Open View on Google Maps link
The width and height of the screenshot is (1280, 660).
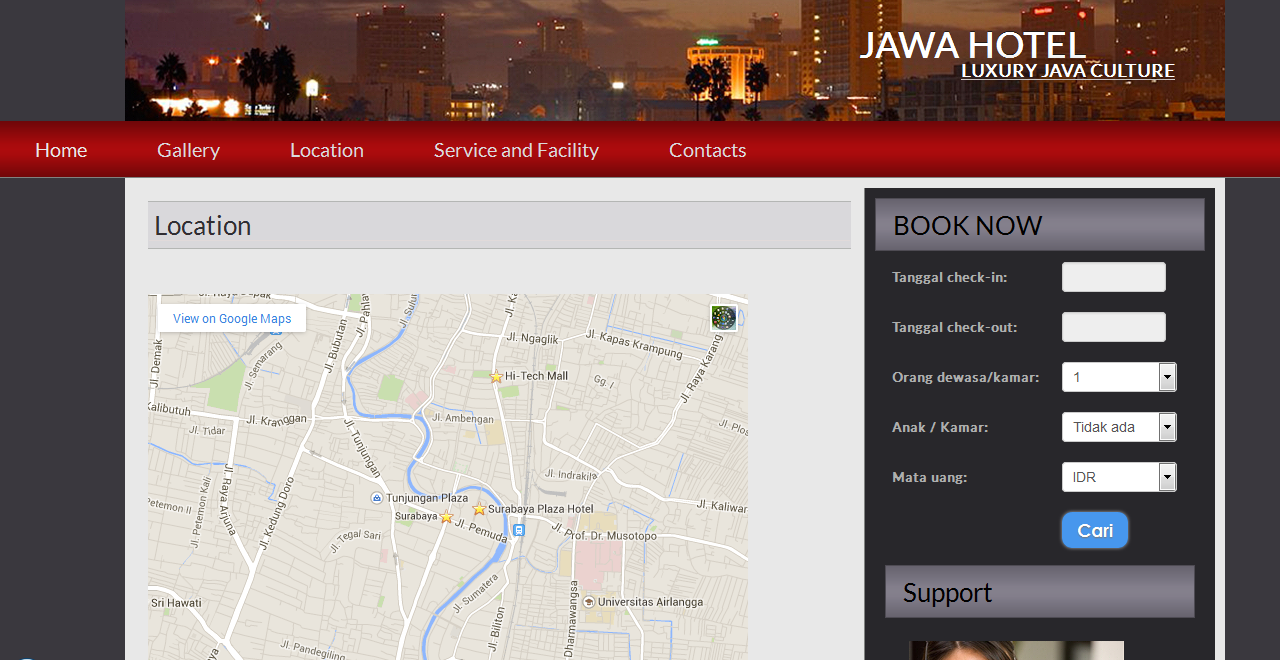(x=231, y=318)
